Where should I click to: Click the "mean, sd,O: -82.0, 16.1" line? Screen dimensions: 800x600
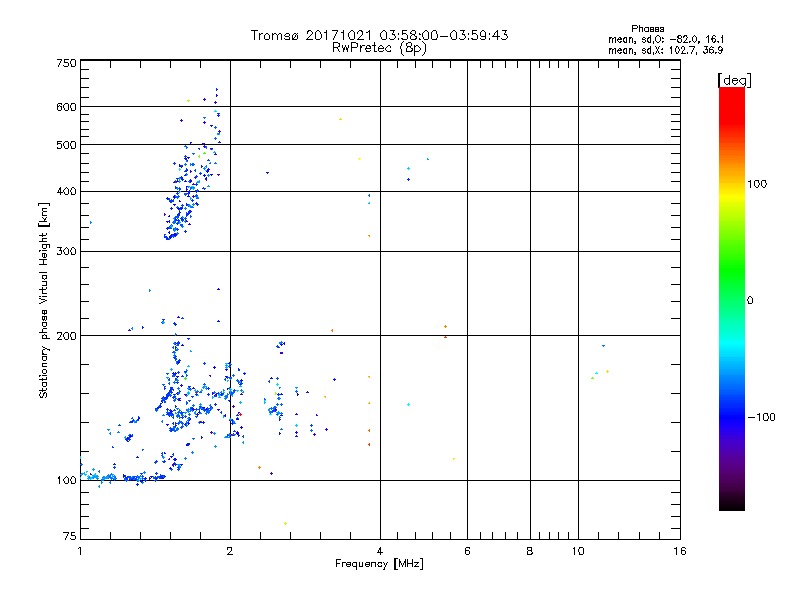(x=666, y=40)
